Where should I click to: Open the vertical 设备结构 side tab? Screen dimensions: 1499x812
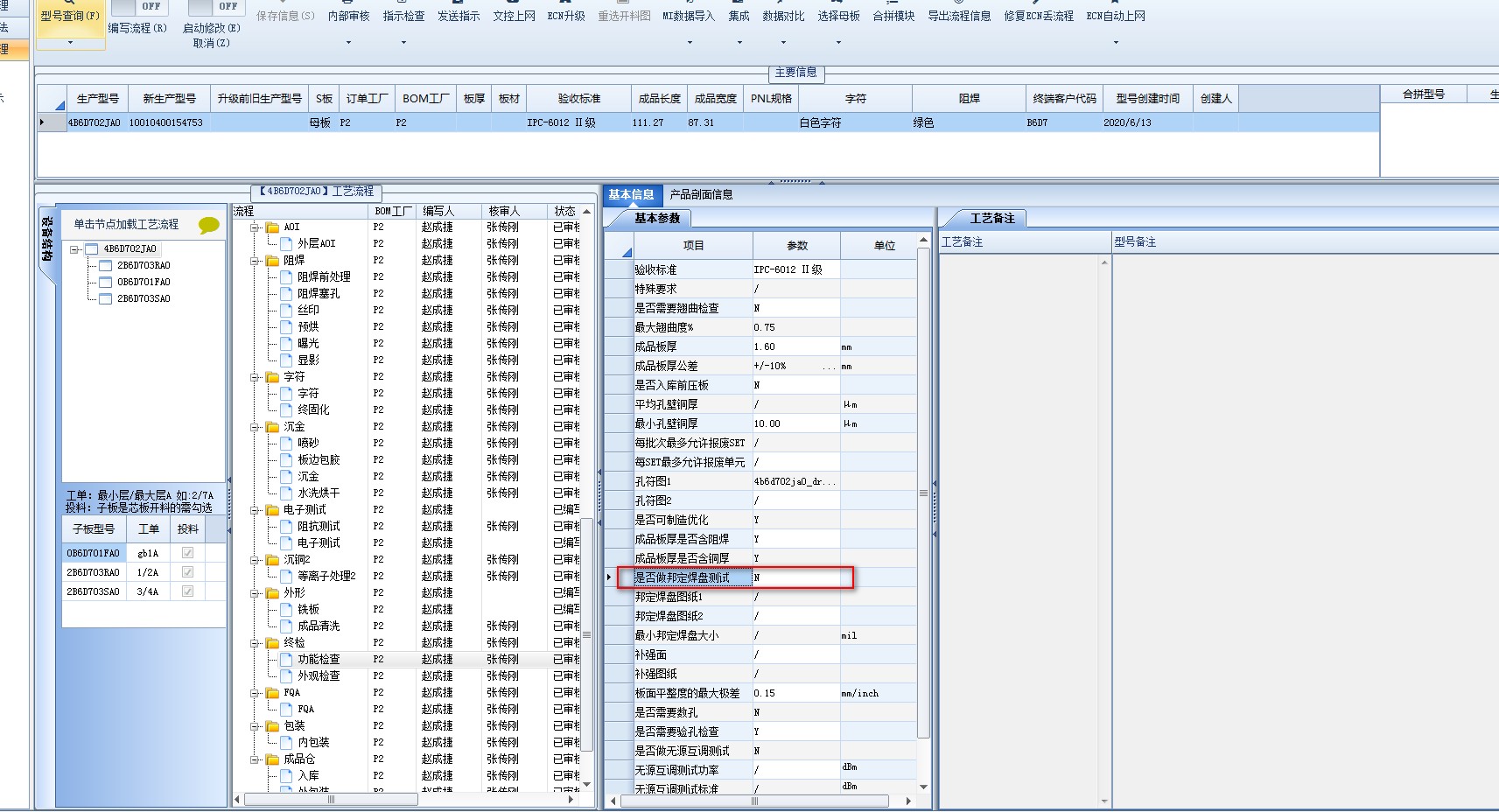point(47,239)
